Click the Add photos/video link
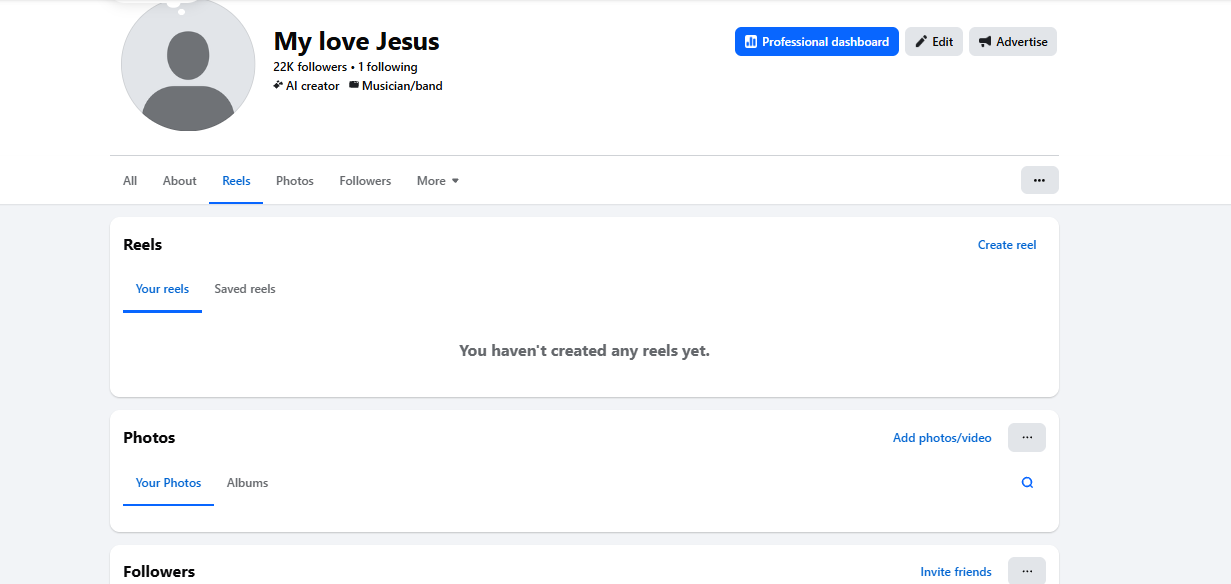 pos(942,438)
